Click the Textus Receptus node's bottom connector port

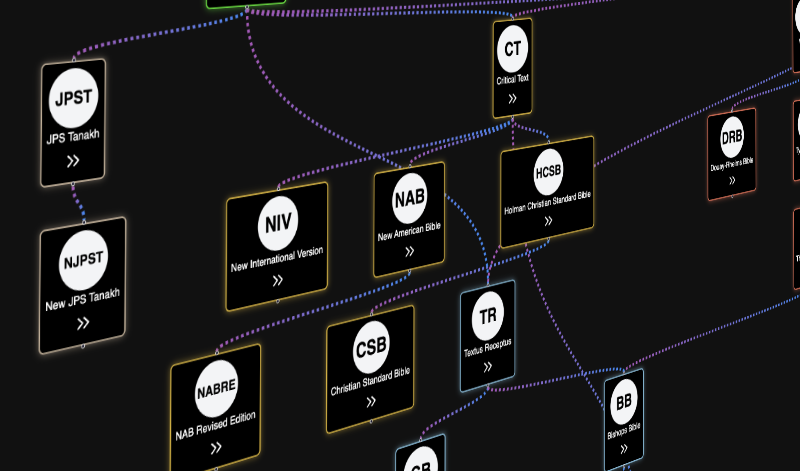pyautogui.click(x=488, y=388)
